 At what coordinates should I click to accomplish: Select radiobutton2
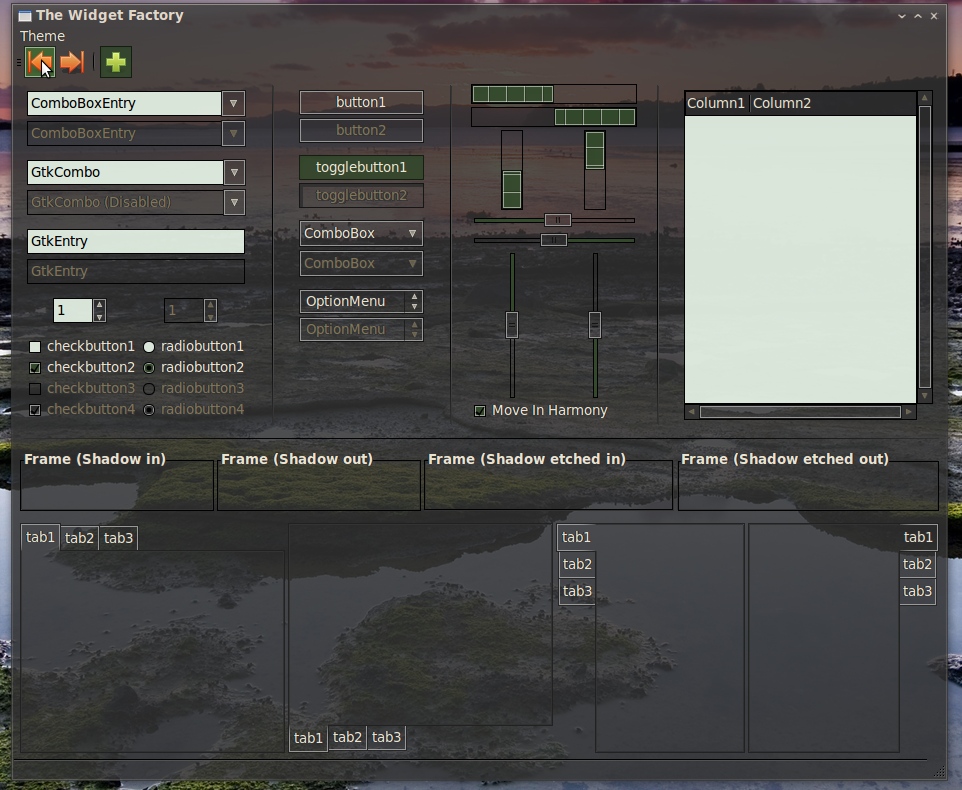[148, 368]
